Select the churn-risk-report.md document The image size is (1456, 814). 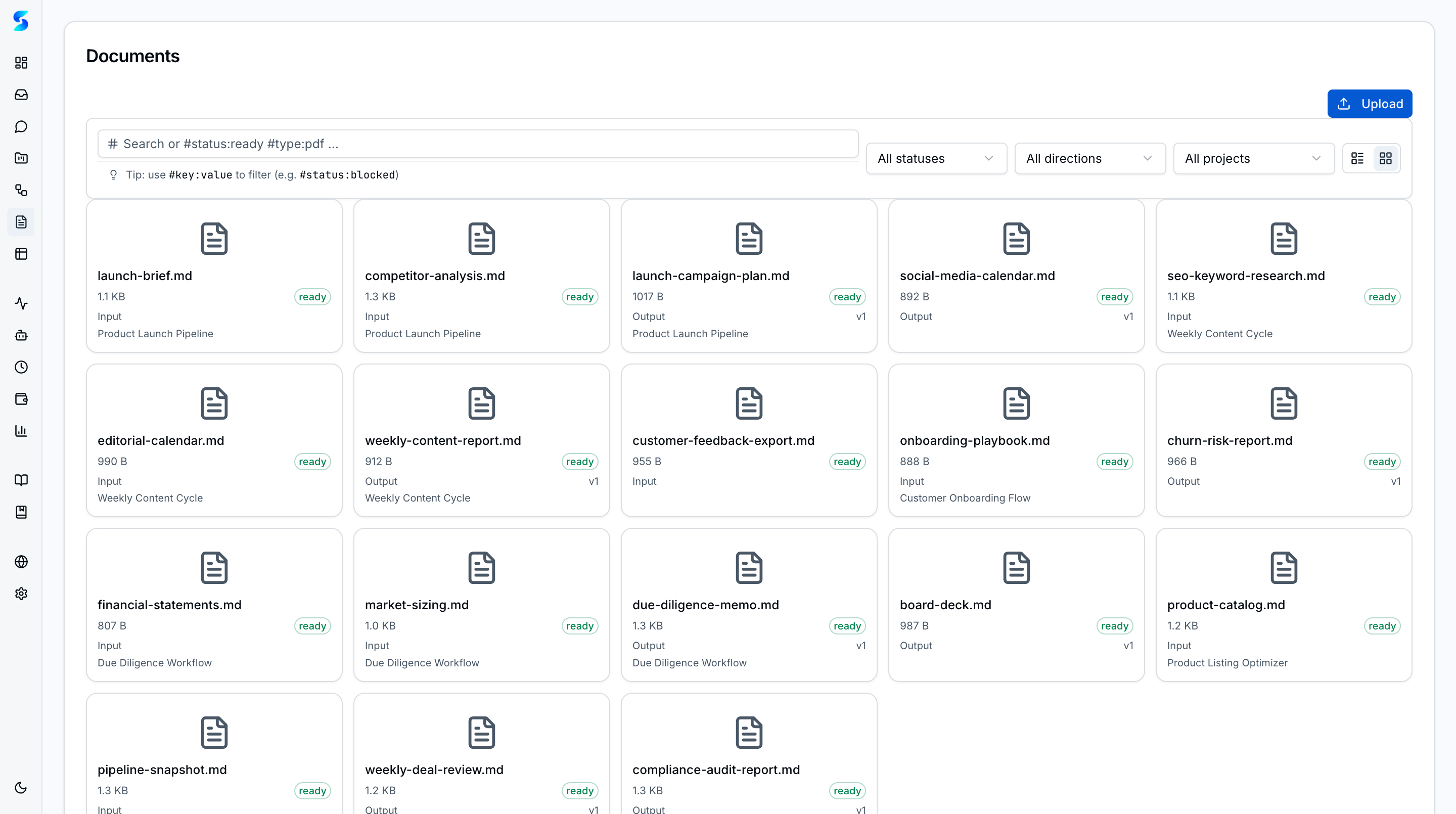click(x=1284, y=440)
